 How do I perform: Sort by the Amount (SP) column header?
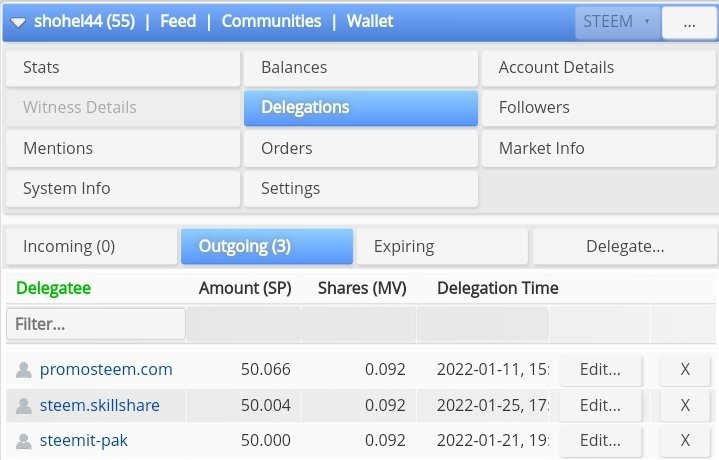[245, 288]
